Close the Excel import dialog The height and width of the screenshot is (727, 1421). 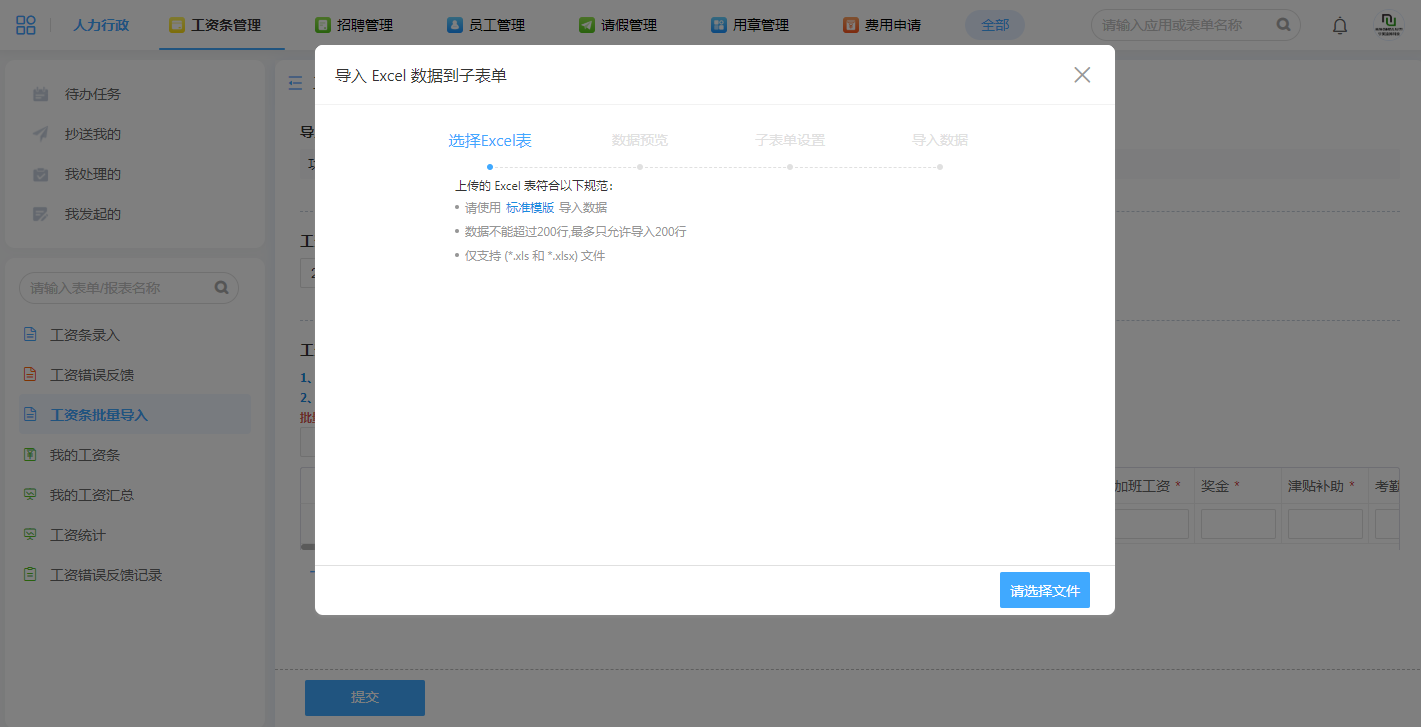click(1081, 75)
